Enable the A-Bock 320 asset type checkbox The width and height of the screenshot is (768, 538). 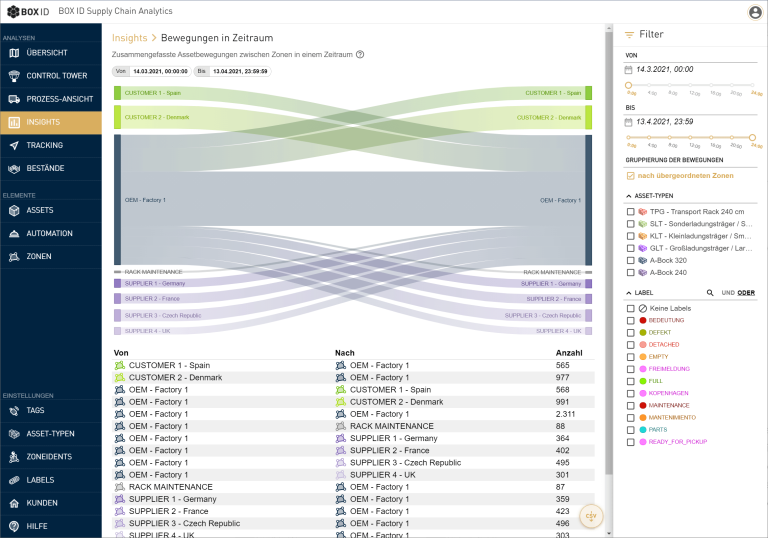click(630, 260)
